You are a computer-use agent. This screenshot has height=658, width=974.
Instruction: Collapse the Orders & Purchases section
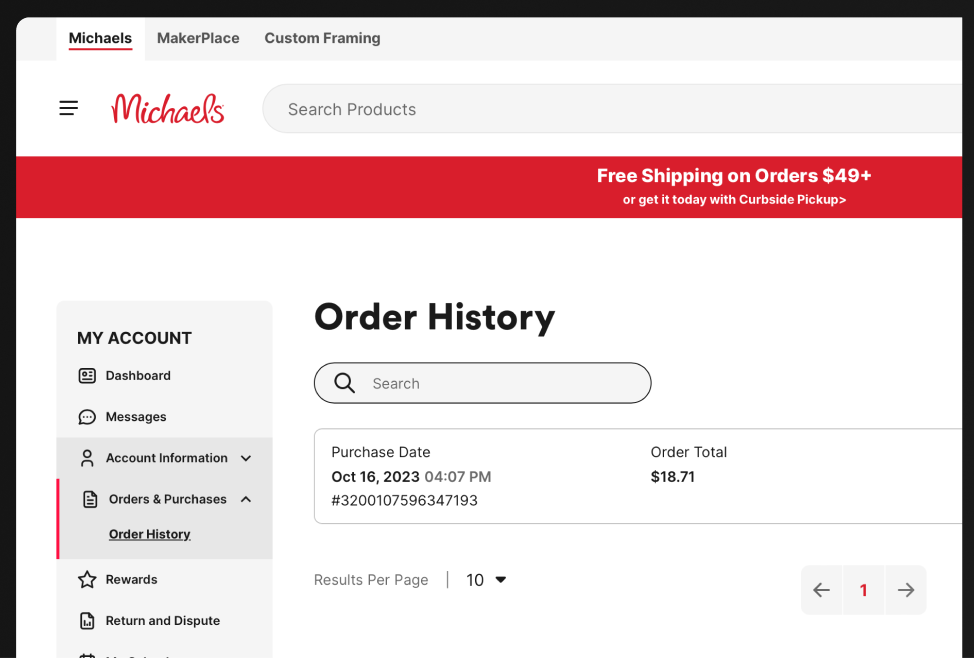point(246,499)
